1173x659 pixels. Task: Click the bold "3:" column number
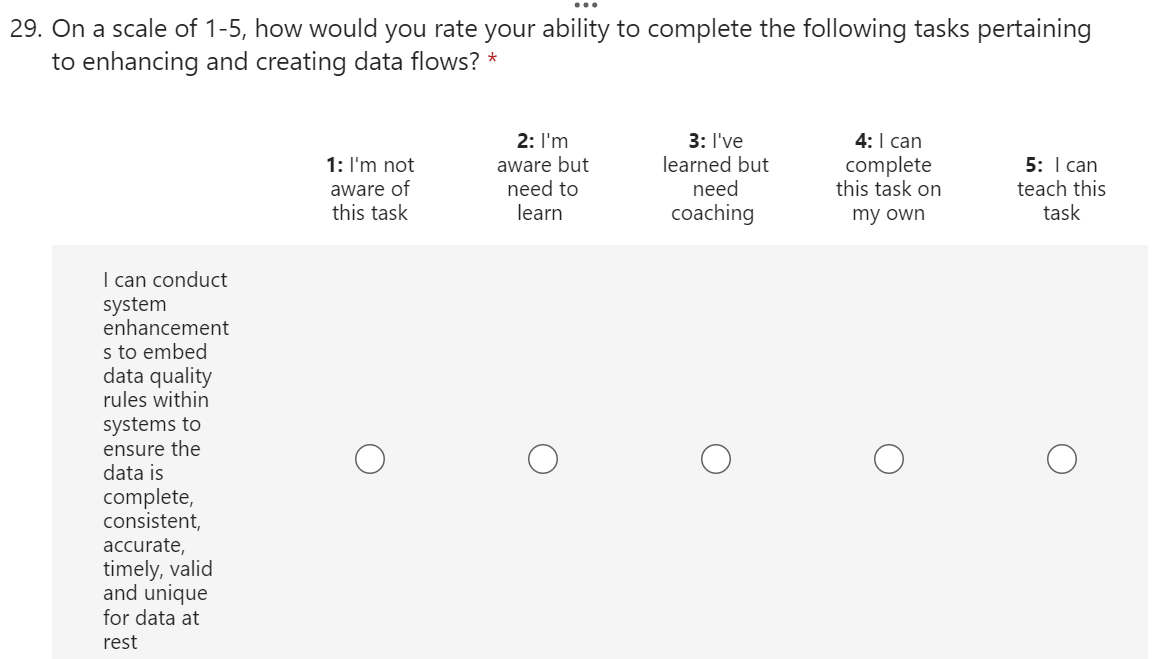[686, 141]
